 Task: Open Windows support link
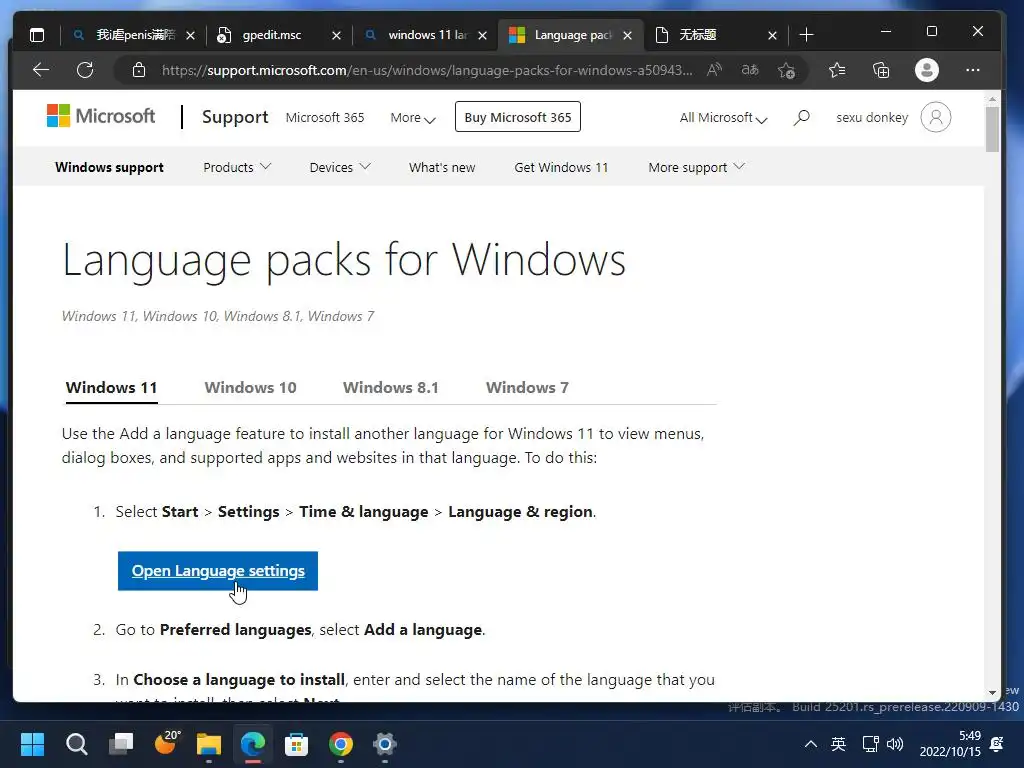(109, 167)
